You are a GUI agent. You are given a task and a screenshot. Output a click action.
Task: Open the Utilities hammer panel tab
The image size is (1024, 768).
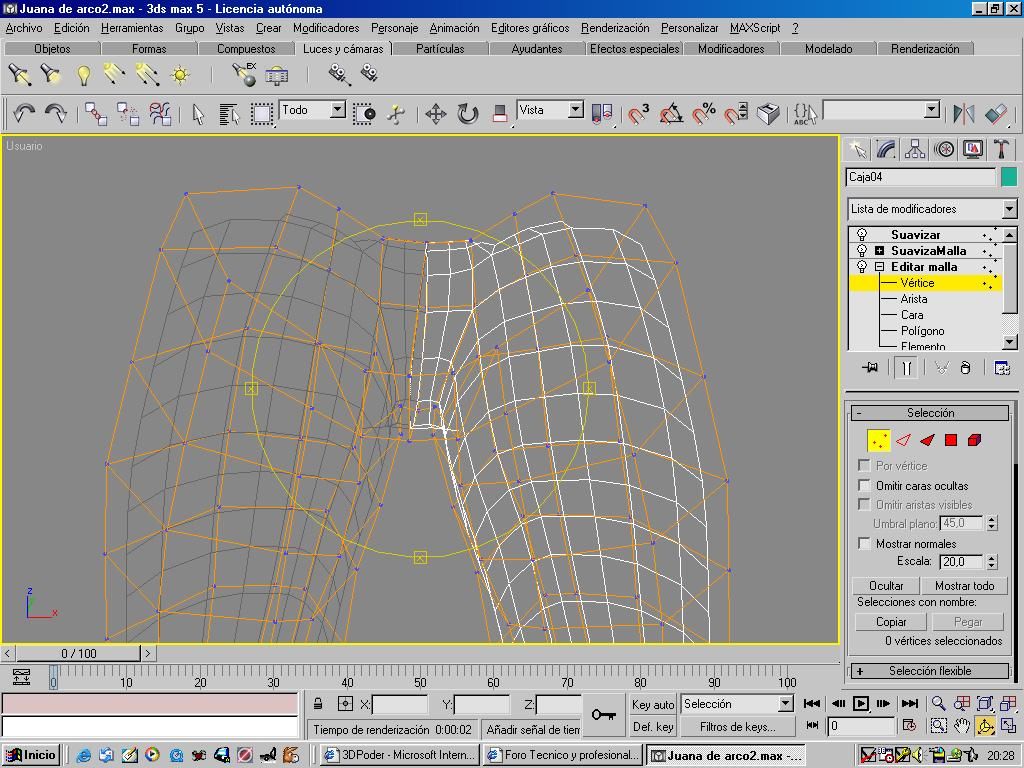[1001, 149]
